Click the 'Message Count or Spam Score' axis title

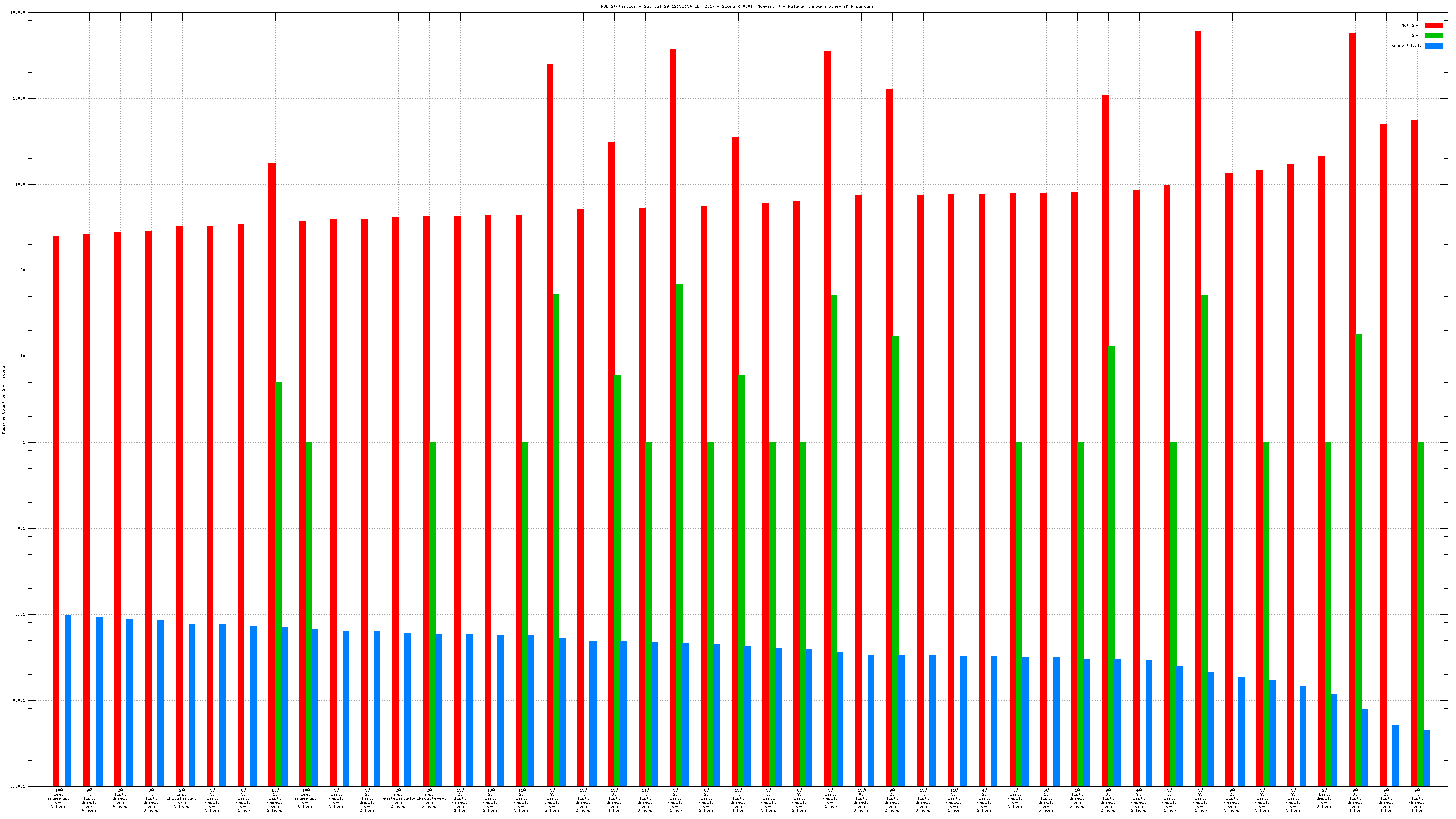(4, 399)
